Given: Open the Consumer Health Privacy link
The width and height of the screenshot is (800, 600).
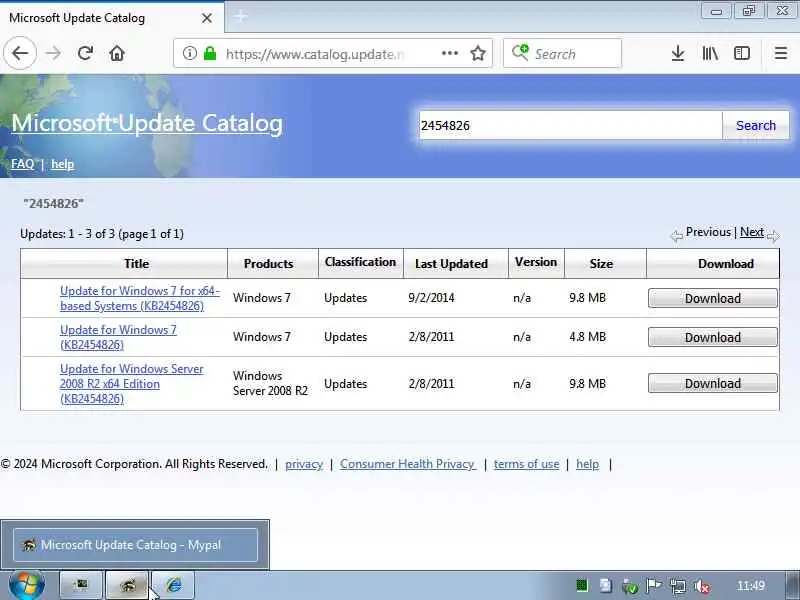Looking at the screenshot, I should point(408,464).
